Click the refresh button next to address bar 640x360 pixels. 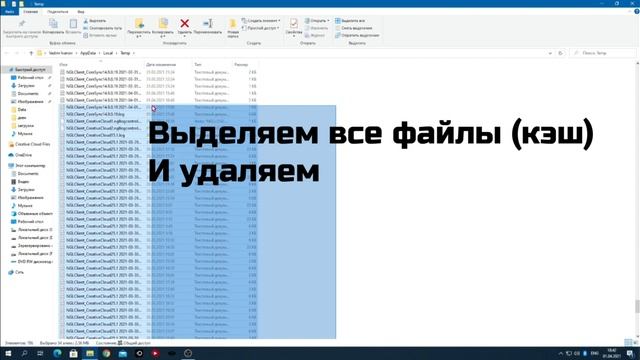561,53
